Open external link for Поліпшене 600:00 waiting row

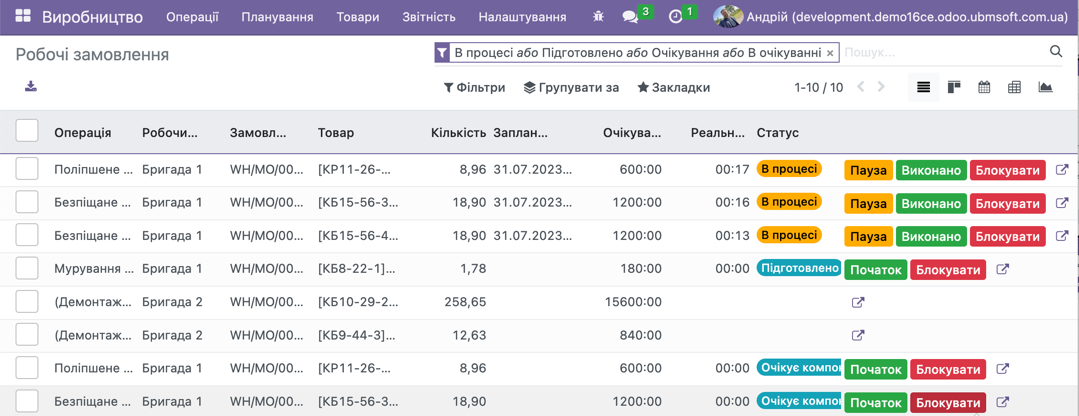pyautogui.click(x=1003, y=369)
